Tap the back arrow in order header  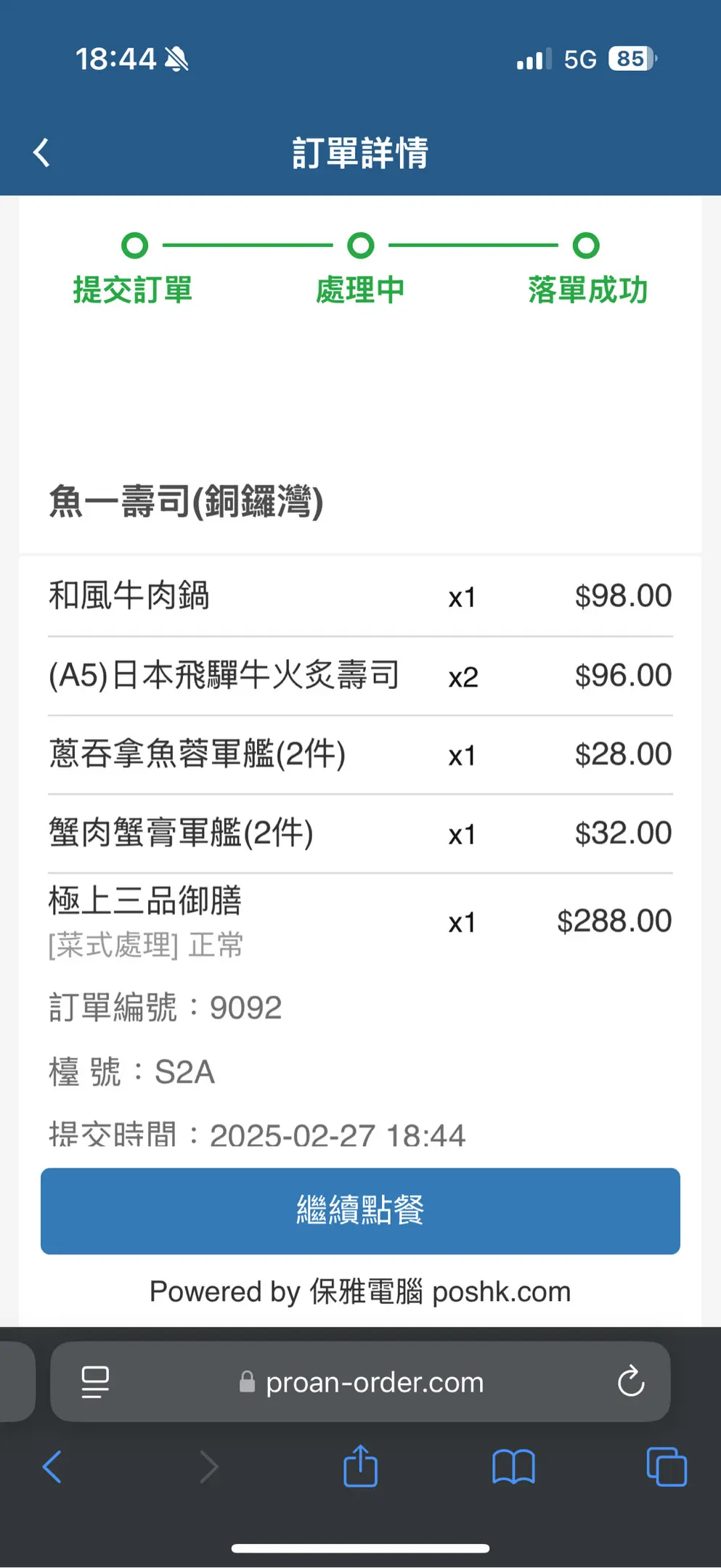click(42, 153)
